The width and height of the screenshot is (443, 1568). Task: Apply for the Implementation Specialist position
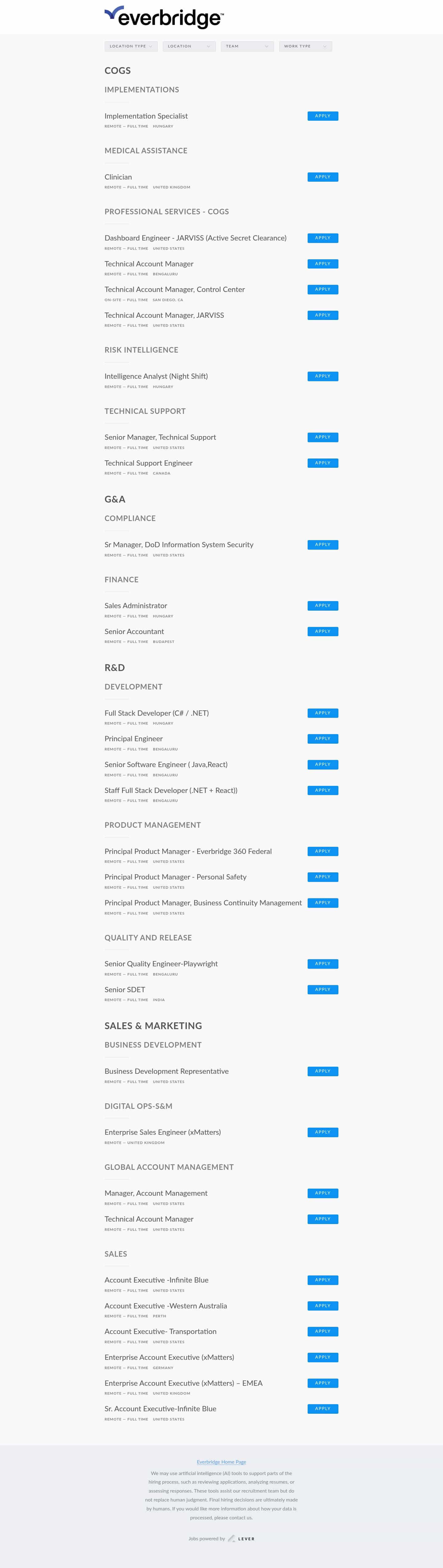[322, 116]
